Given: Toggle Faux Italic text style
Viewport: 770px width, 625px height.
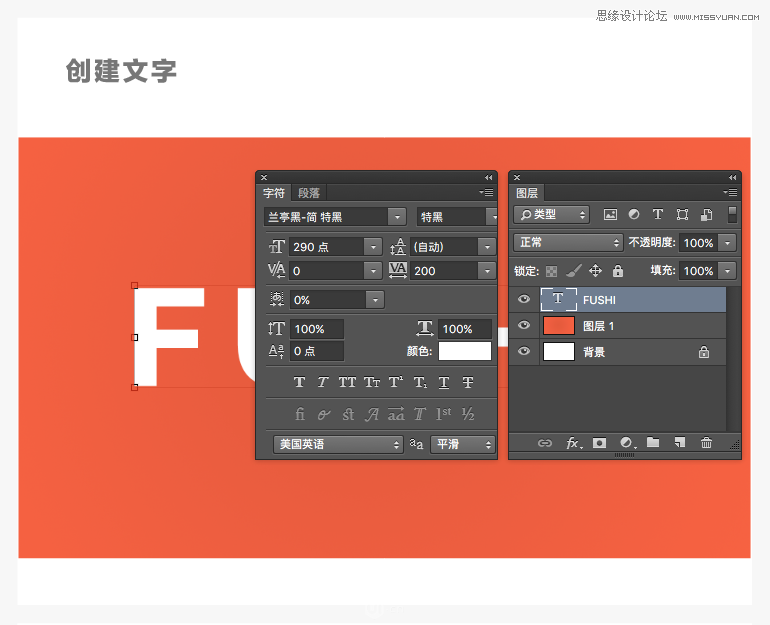Looking at the screenshot, I should click(x=323, y=382).
